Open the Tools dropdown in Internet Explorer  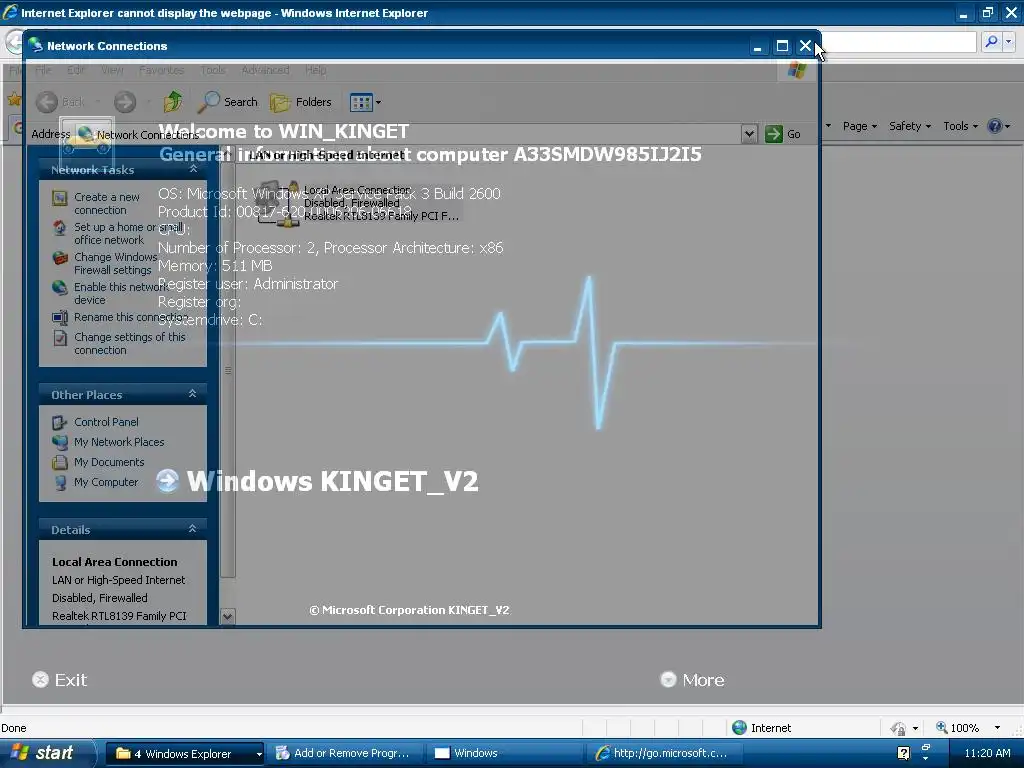961,126
